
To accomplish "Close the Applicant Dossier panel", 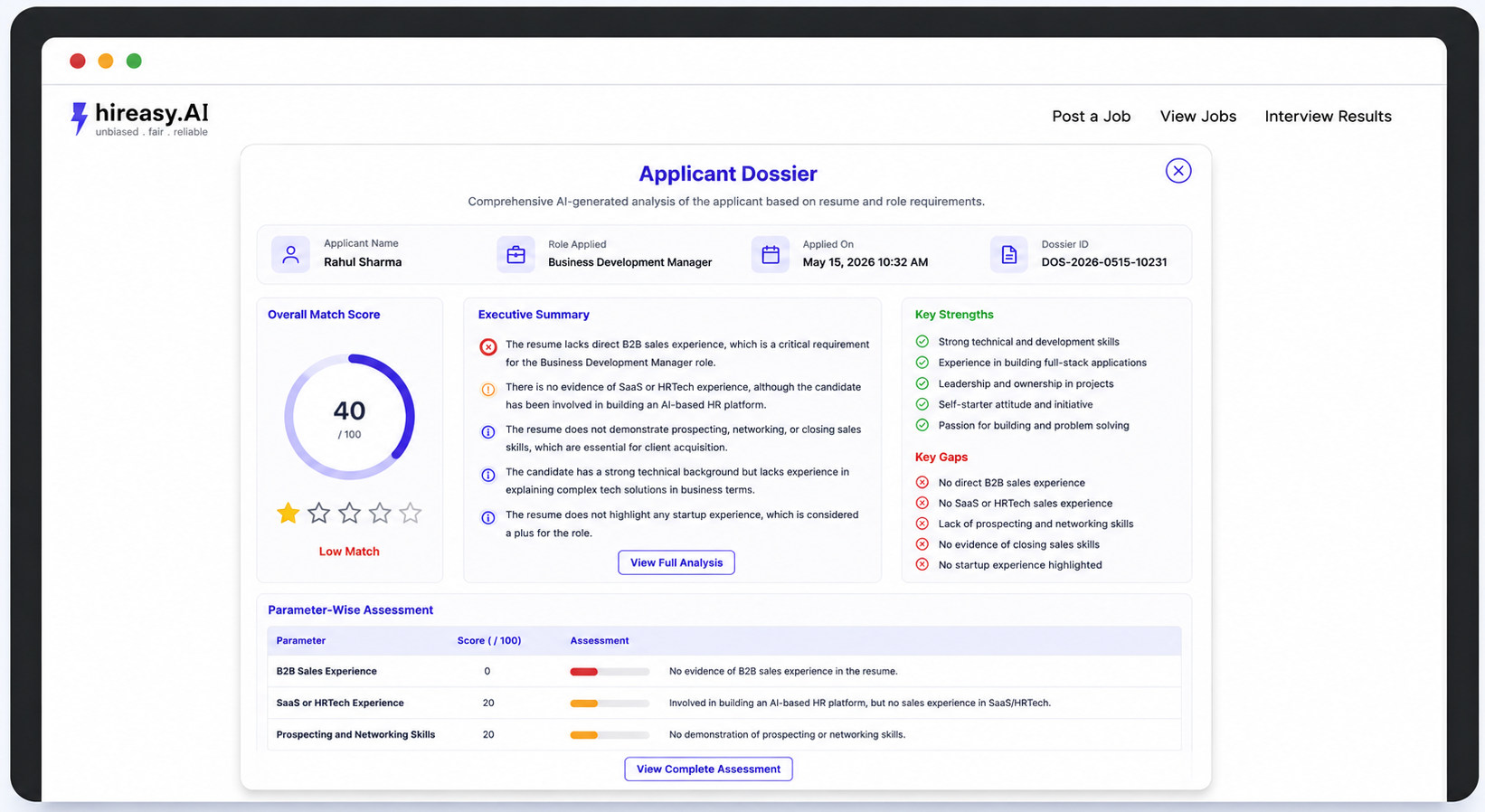I will [x=1178, y=171].
